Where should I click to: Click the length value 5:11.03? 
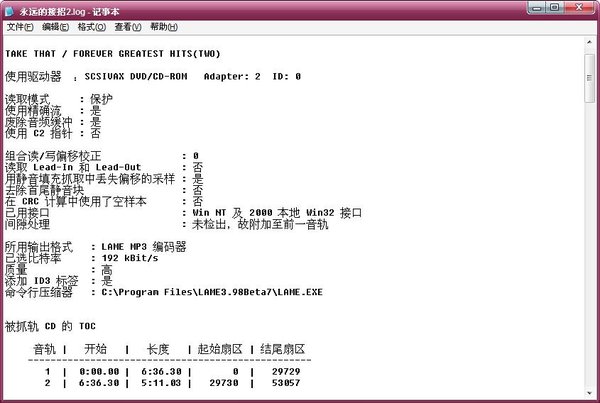tap(161, 383)
